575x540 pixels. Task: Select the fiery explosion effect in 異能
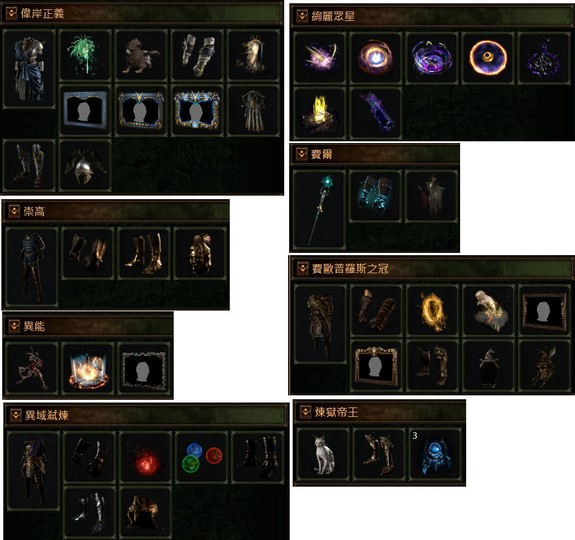[x=87, y=368]
